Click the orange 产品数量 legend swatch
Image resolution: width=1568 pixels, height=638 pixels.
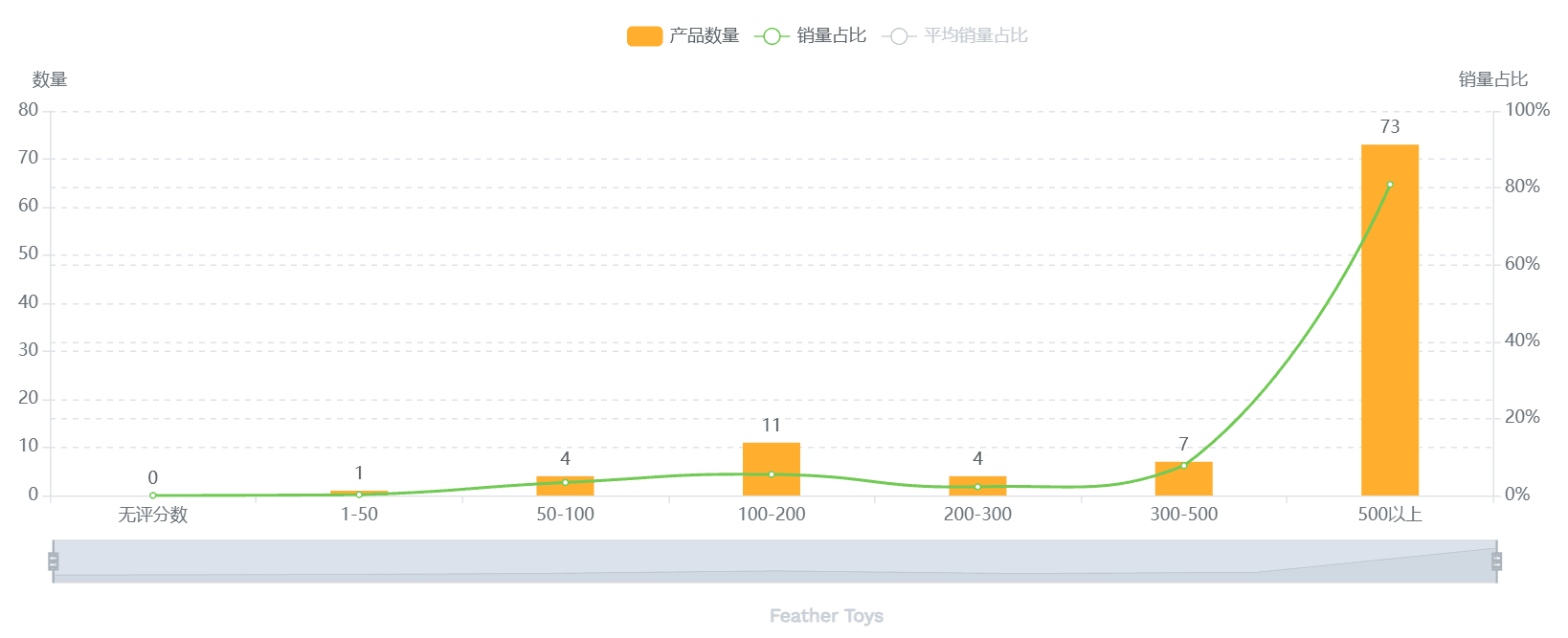[644, 36]
